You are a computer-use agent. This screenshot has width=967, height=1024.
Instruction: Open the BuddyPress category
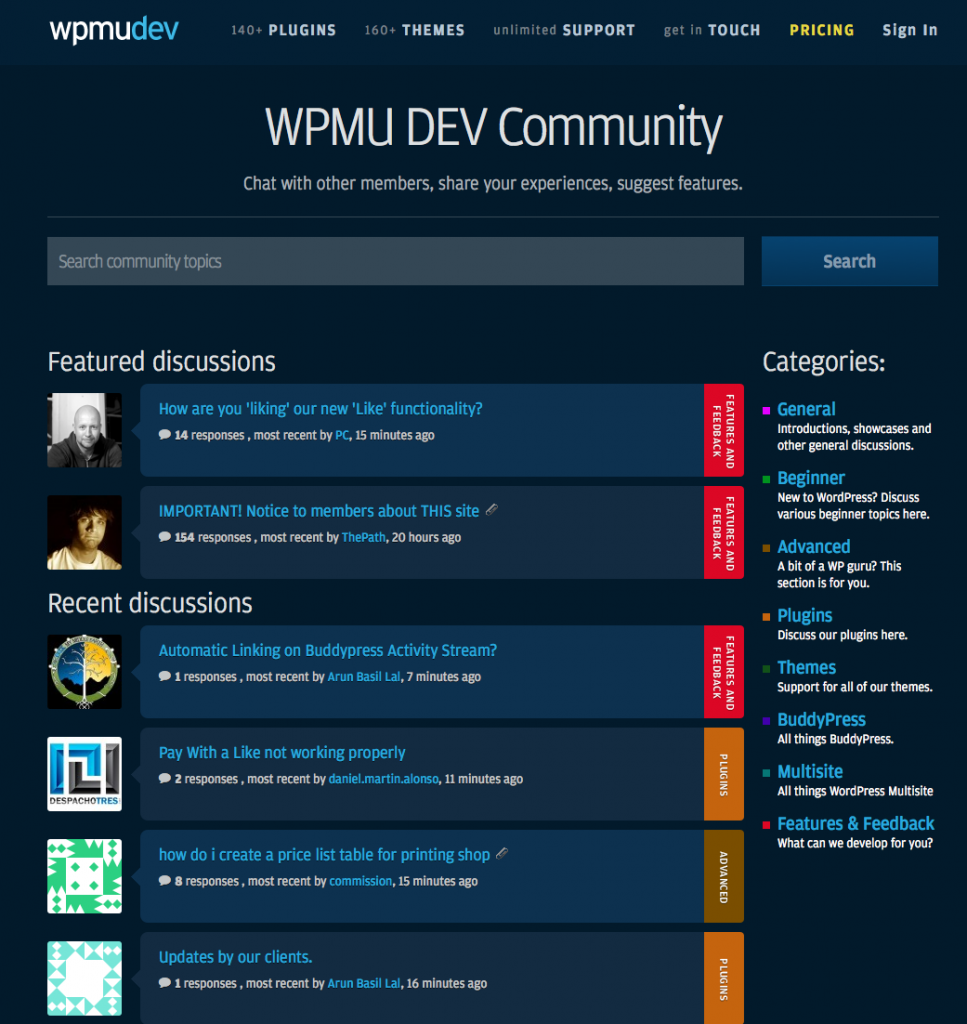pyautogui.click(x=821, y=720)
